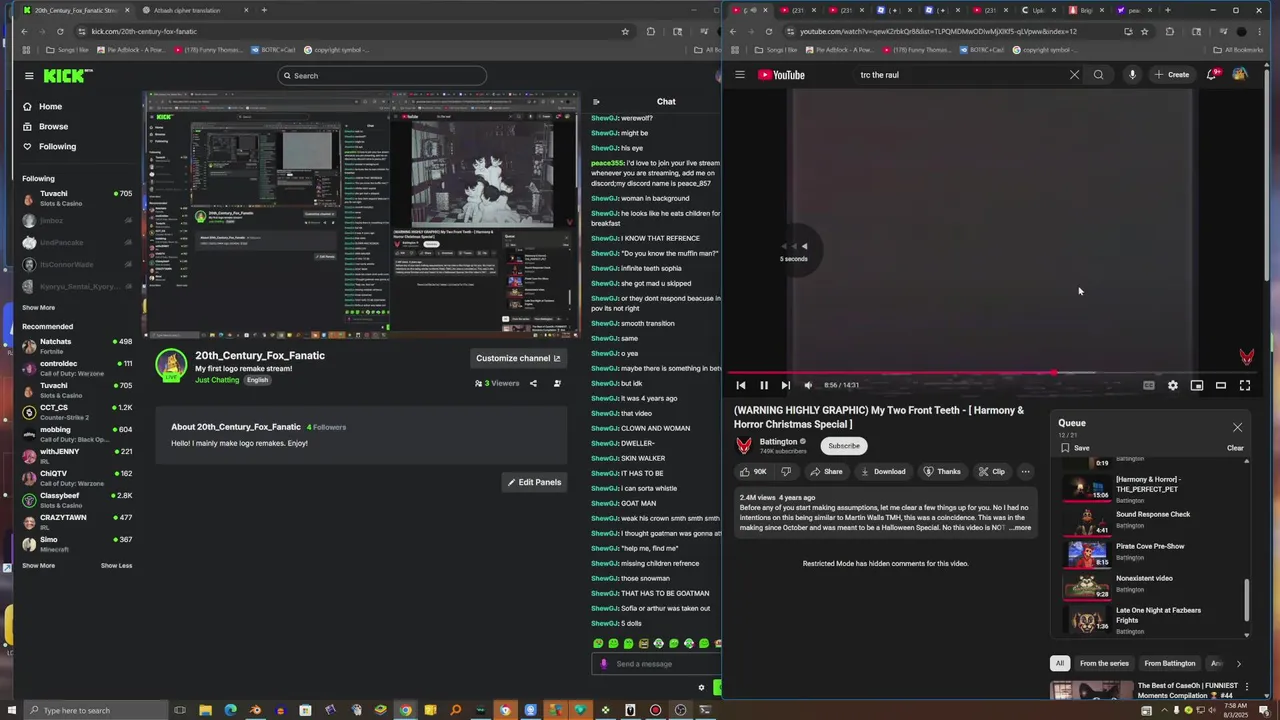Expand Following list with Show More
Image resolution: width=1280 pixels, height=720 pixels.
tap(39, 308)
